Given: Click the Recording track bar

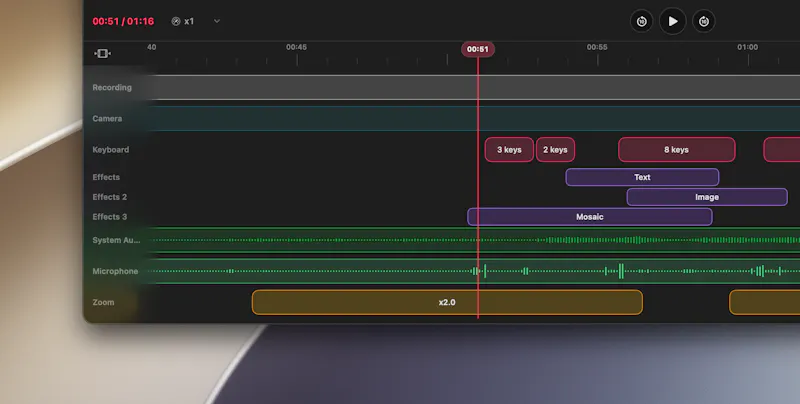Looking at the screenshot, I should 474,87.
